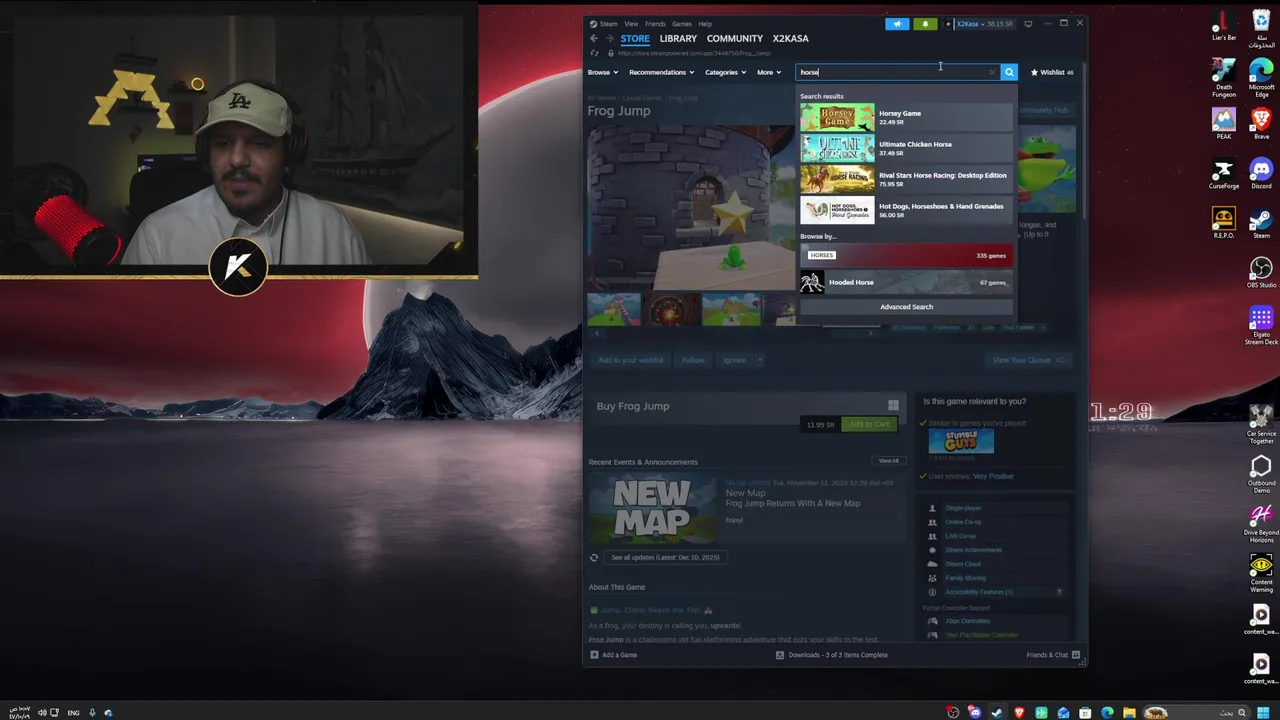The image size is (1280, 720).
Task: Expand the Categories dropdown
Action: click(x=725, y=72)
